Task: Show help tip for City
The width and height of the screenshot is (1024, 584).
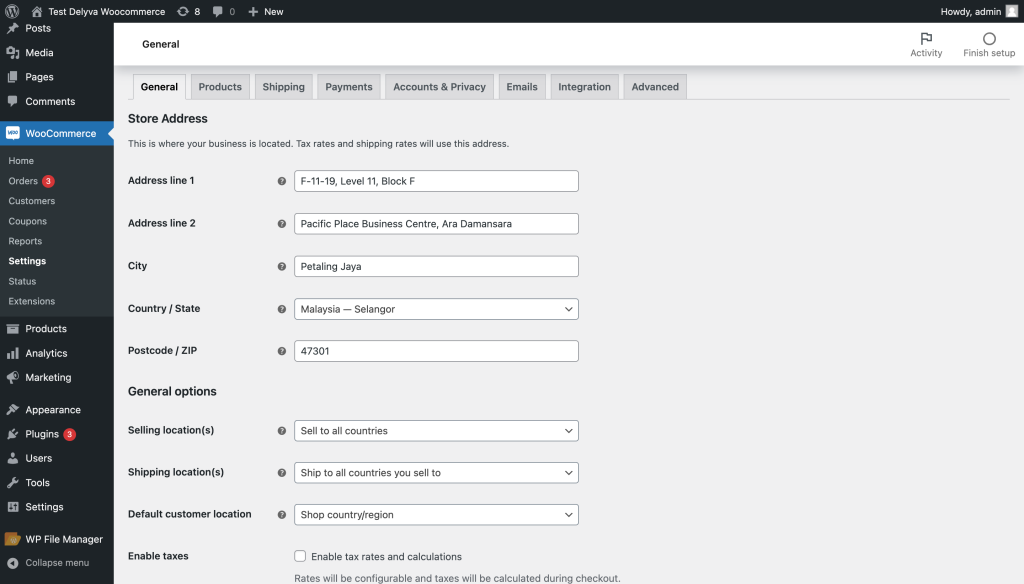Action: tap(281, 267)
